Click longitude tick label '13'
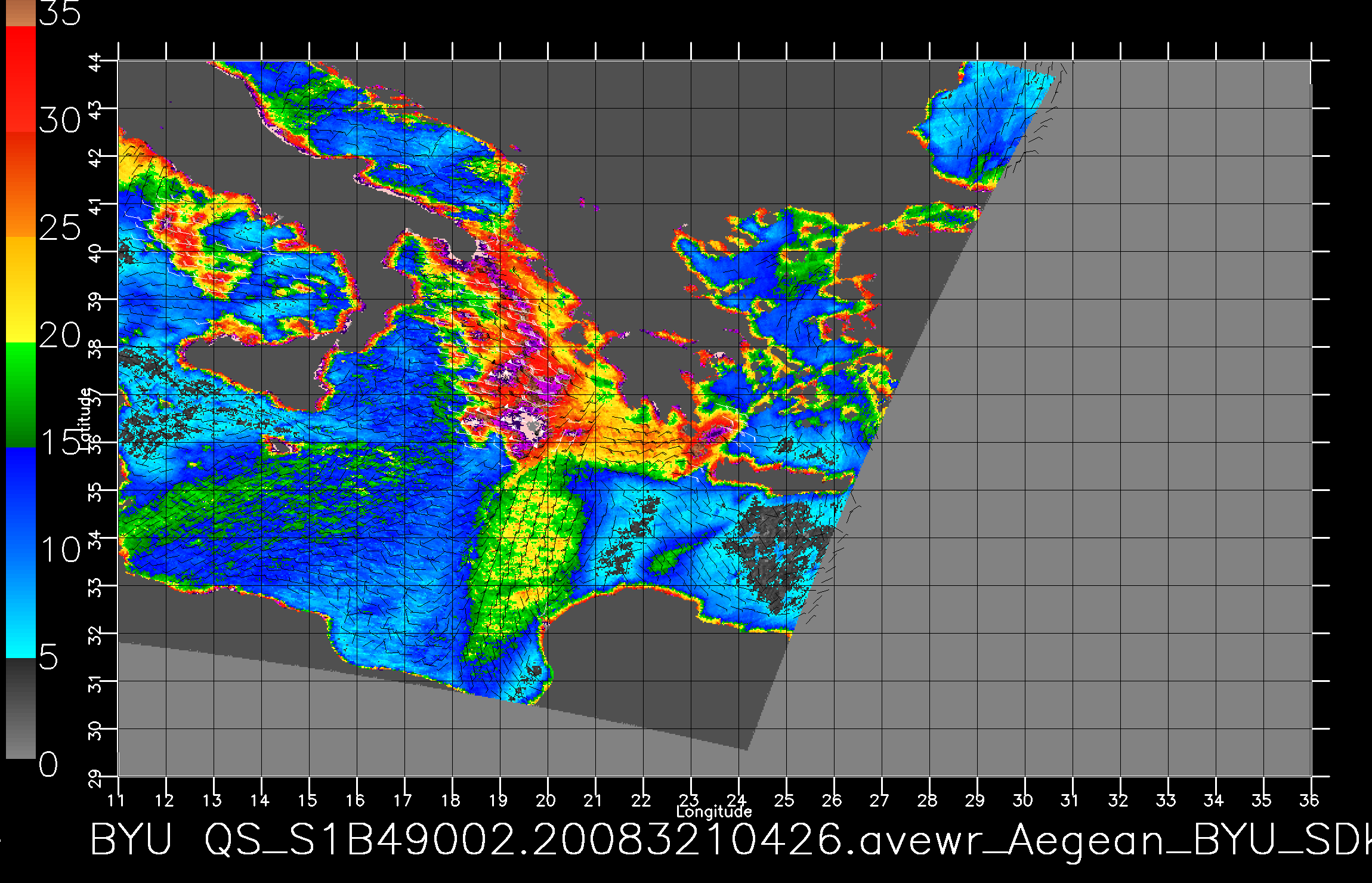Image resolution: width=1372 pixels, height=883 pixels. 212,800
